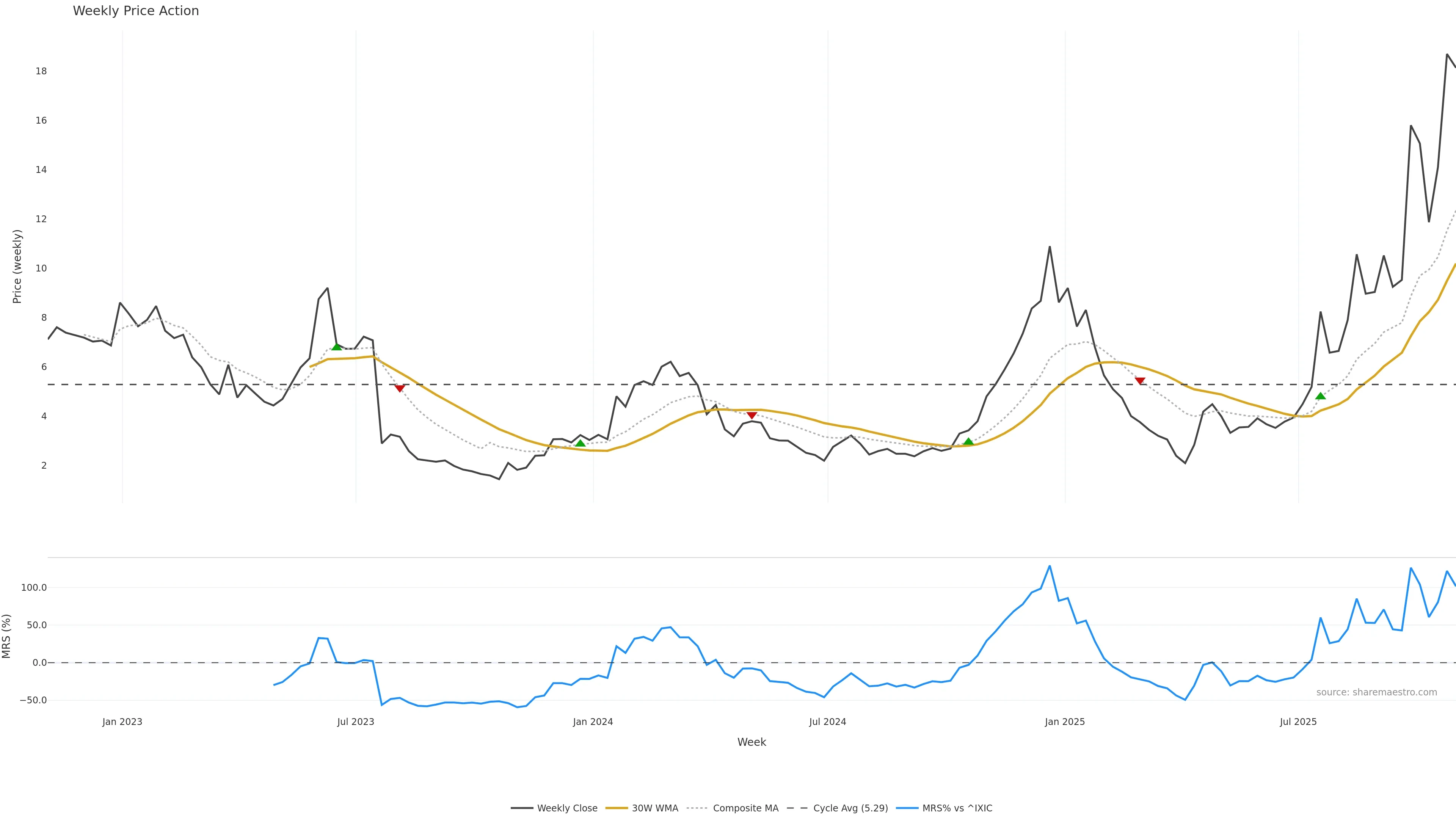
Task: Click the gold 30W WMA legend line swatch
Action: point(617,808)
